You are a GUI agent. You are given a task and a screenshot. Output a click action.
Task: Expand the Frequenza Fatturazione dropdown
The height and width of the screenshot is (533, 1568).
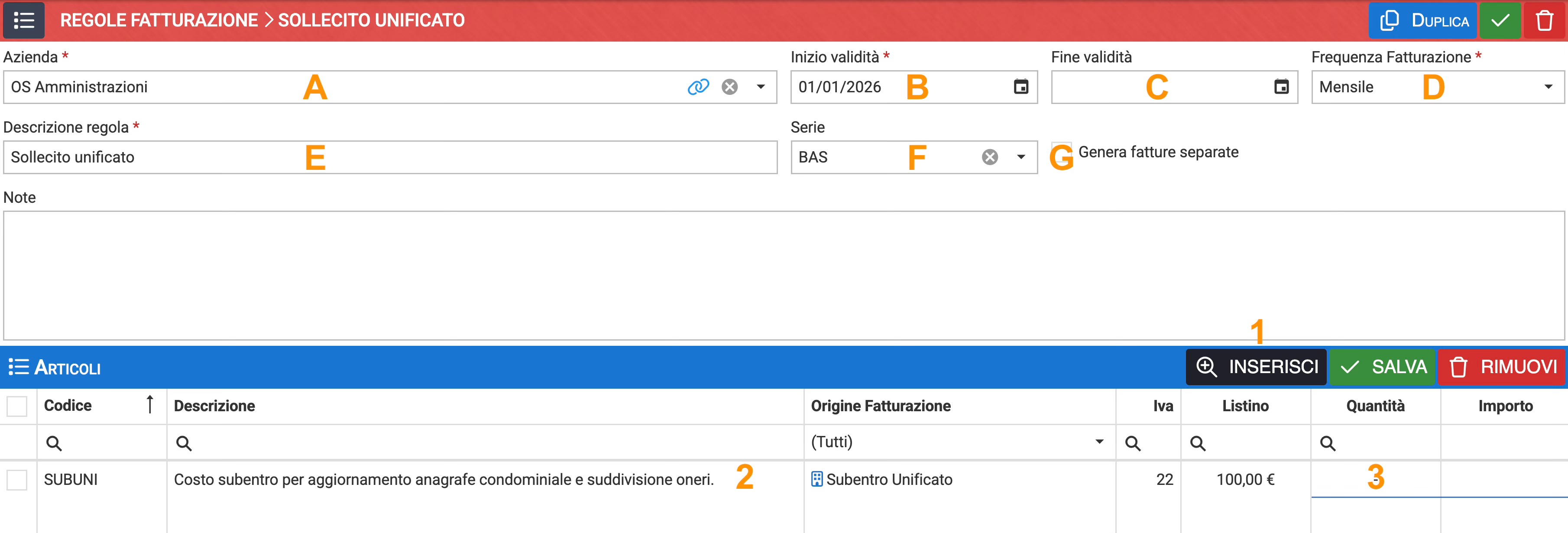[x=1548, y=87]
